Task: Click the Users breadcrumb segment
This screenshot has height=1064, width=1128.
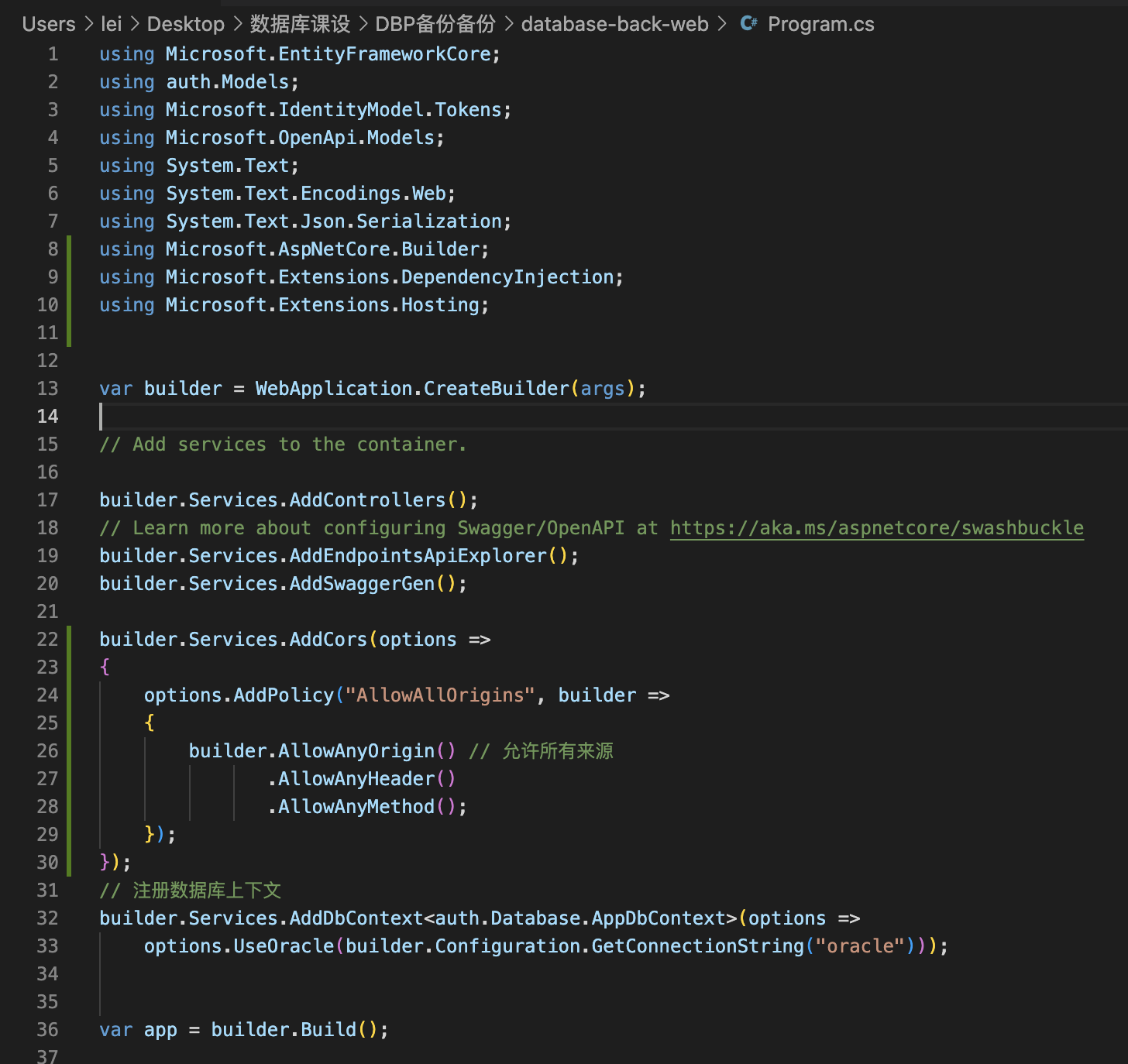Action: [48, 24]
